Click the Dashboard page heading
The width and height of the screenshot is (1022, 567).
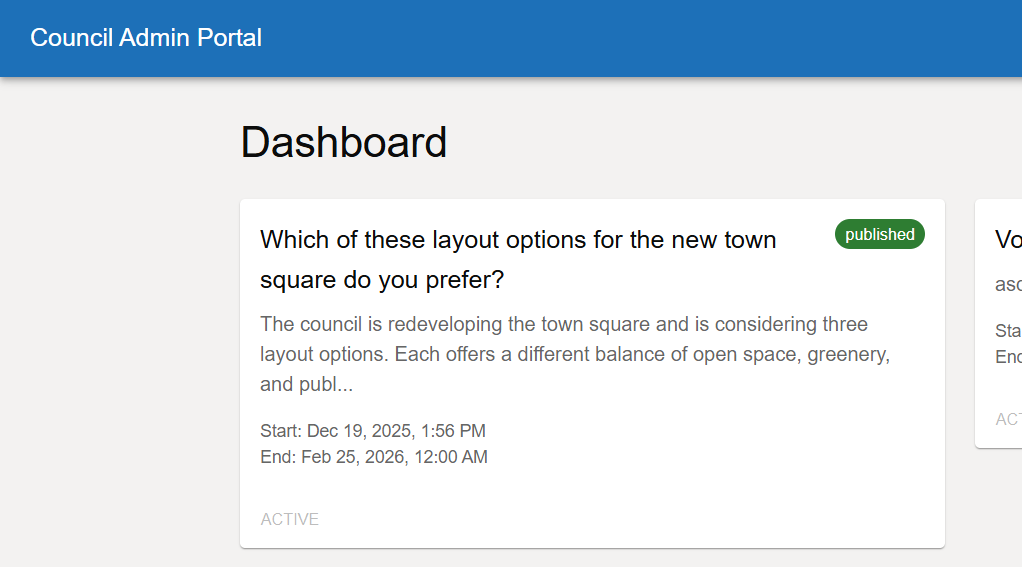coord(343,142)
